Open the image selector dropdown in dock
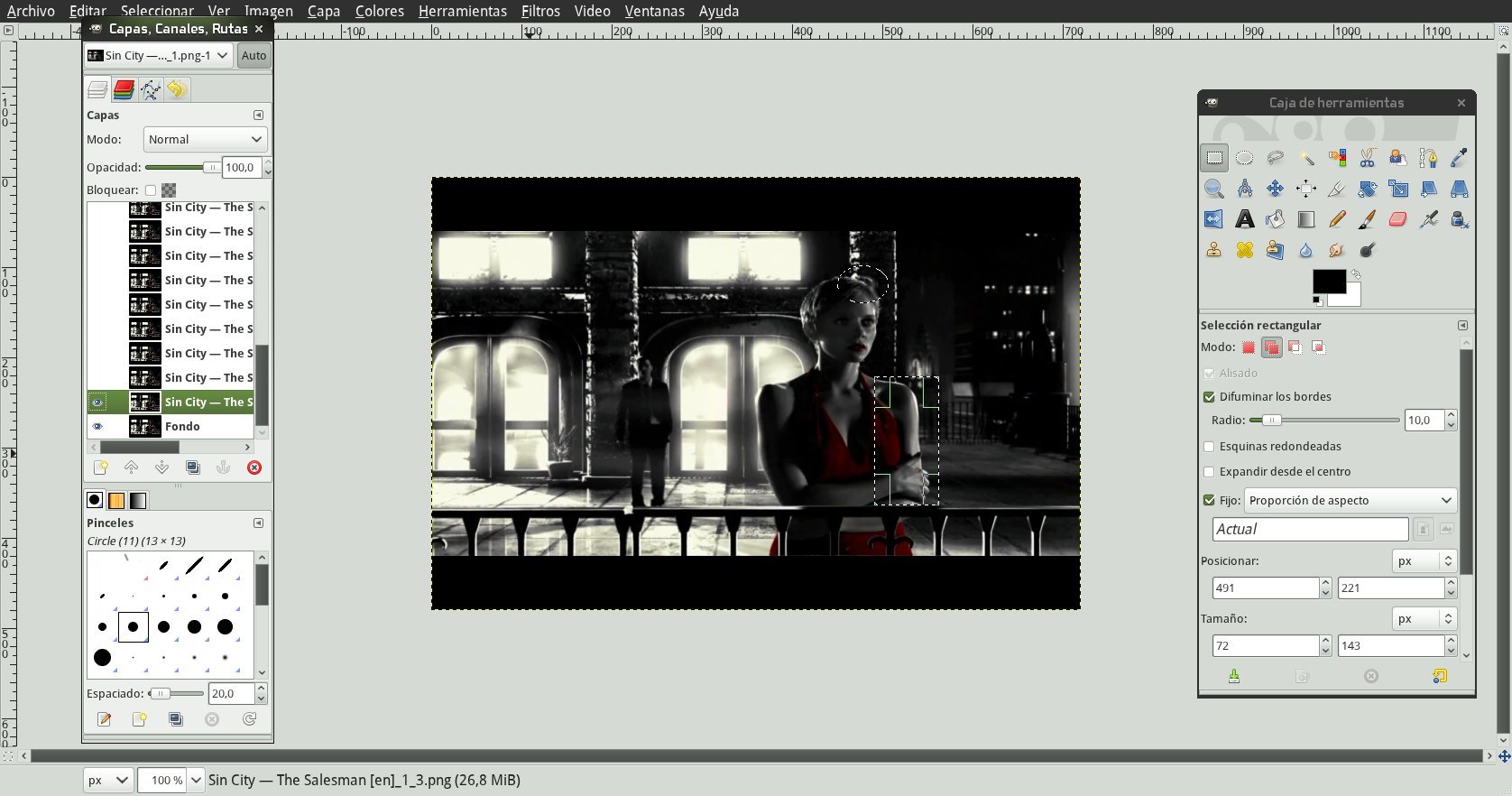1512x796 pixels. click(158, 55)
